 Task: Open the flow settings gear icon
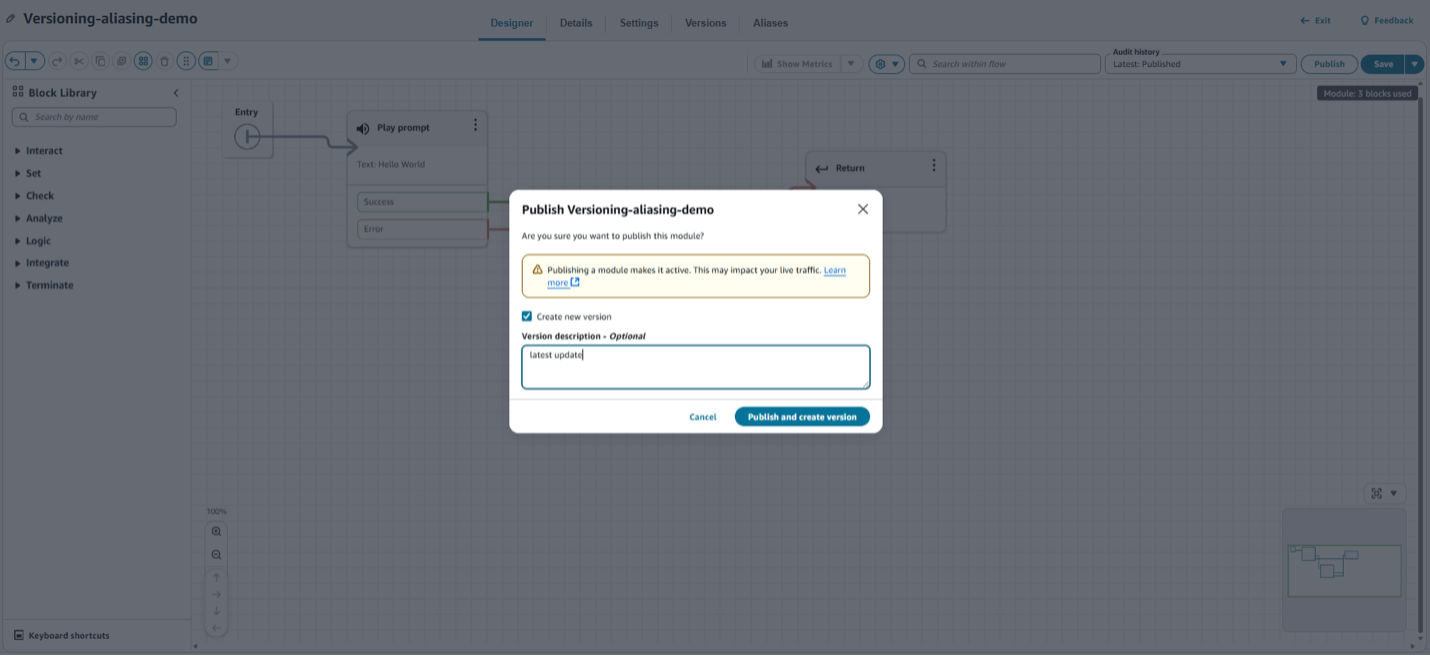pyautogui.click(x=882, y=63)
